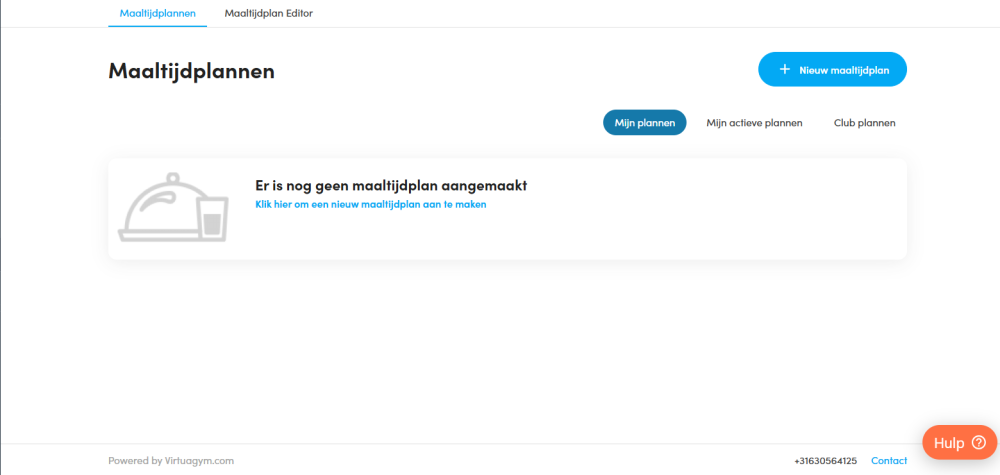
Task: Open the Hulp help button
Action: coord(960,442)
